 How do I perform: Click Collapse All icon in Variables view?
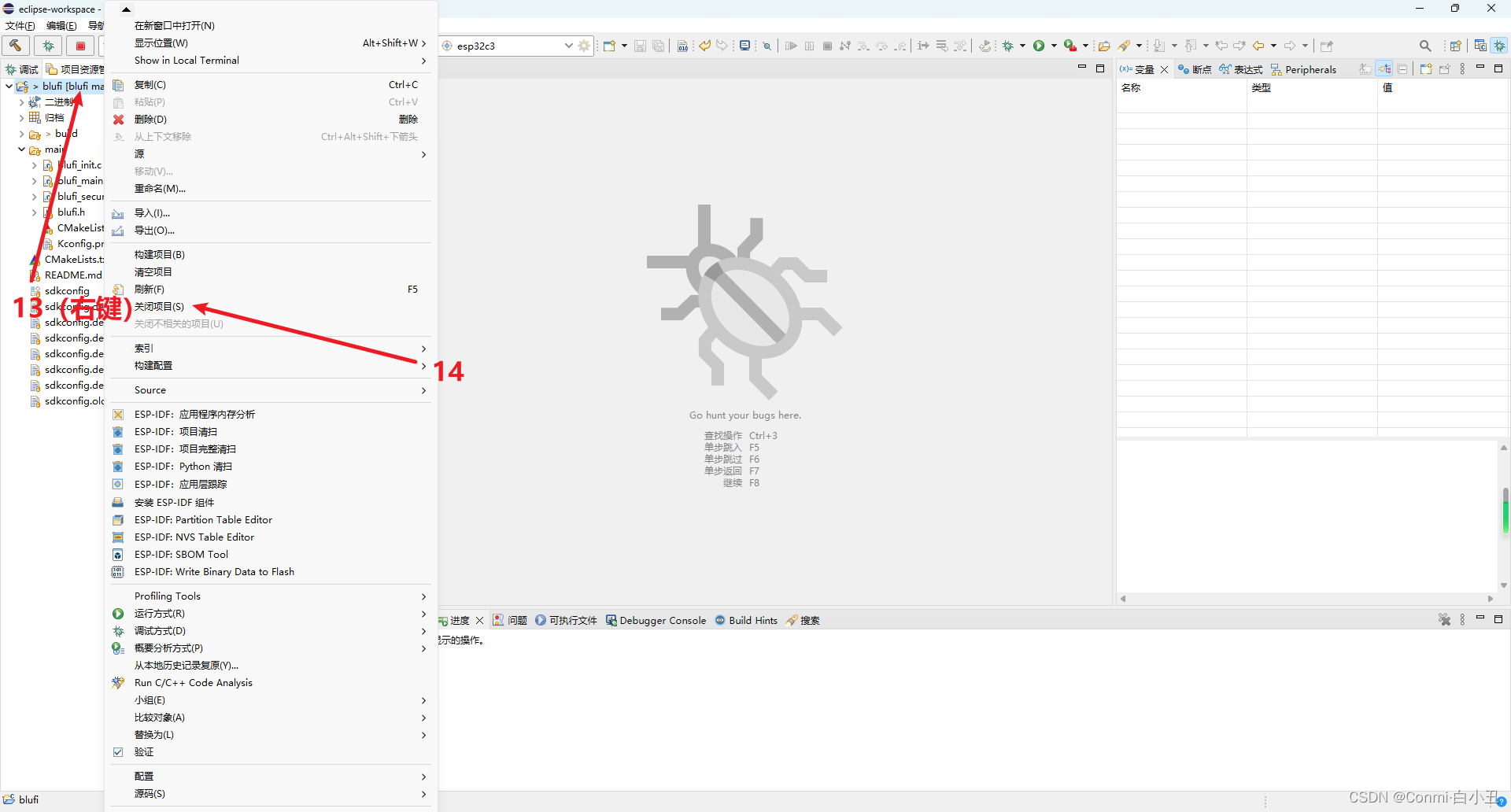coord(1402,69)
